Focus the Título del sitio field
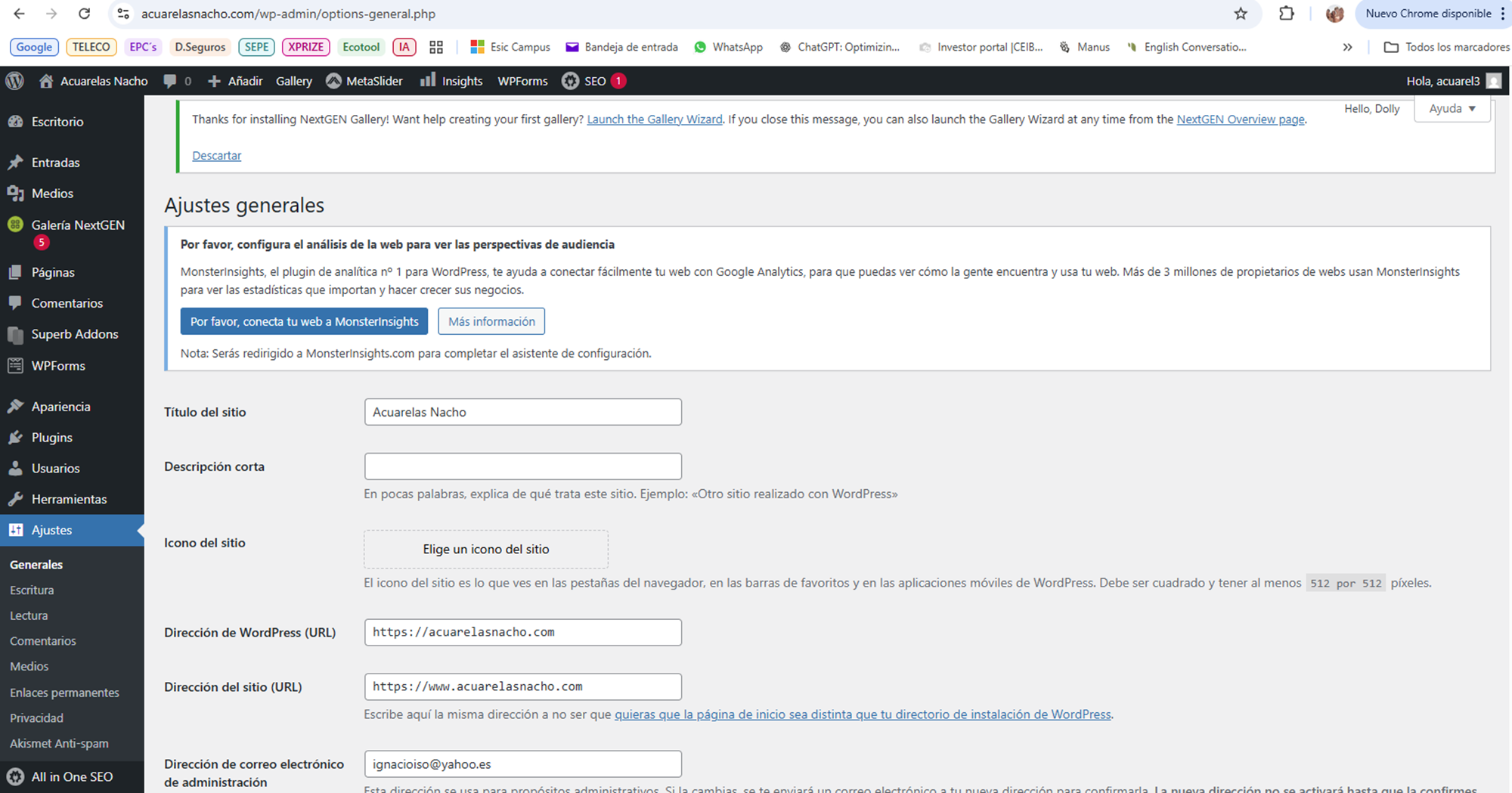This screenshot has height=793, width=1512. pyautogui.click(x=523, y=412)
